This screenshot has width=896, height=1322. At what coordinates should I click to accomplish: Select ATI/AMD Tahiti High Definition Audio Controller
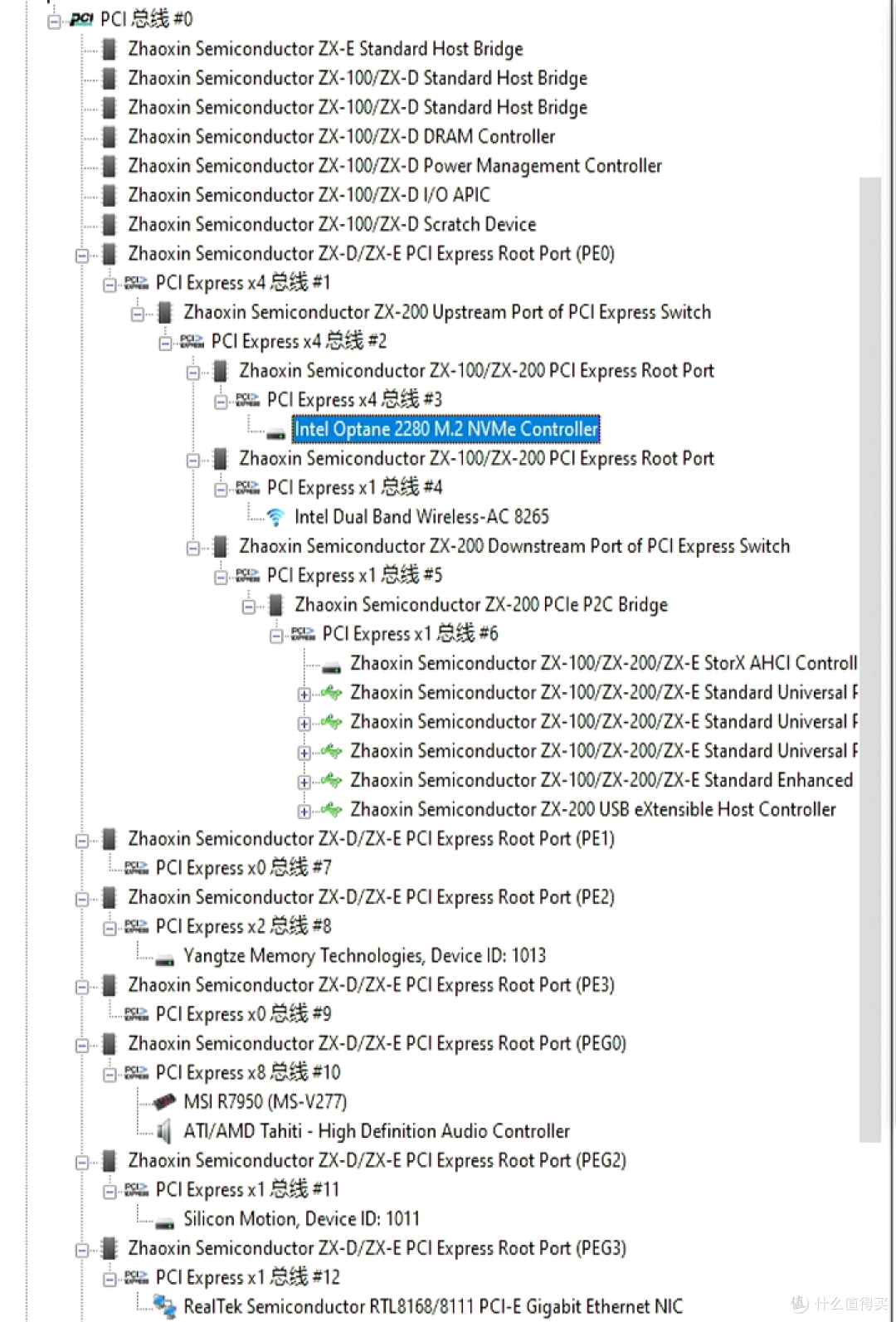pos(377,1131)
